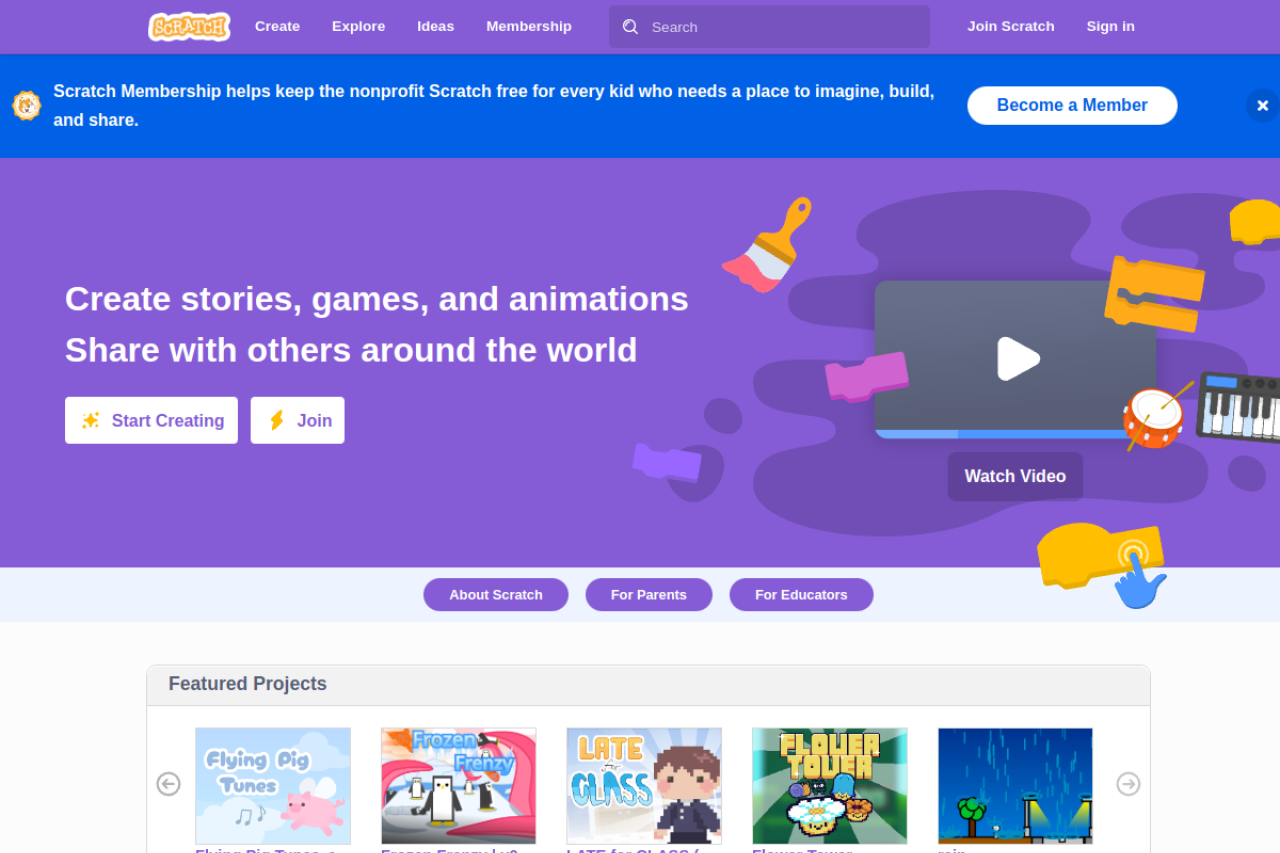
Task: Go to the Explore page
Action: [358, 26]
